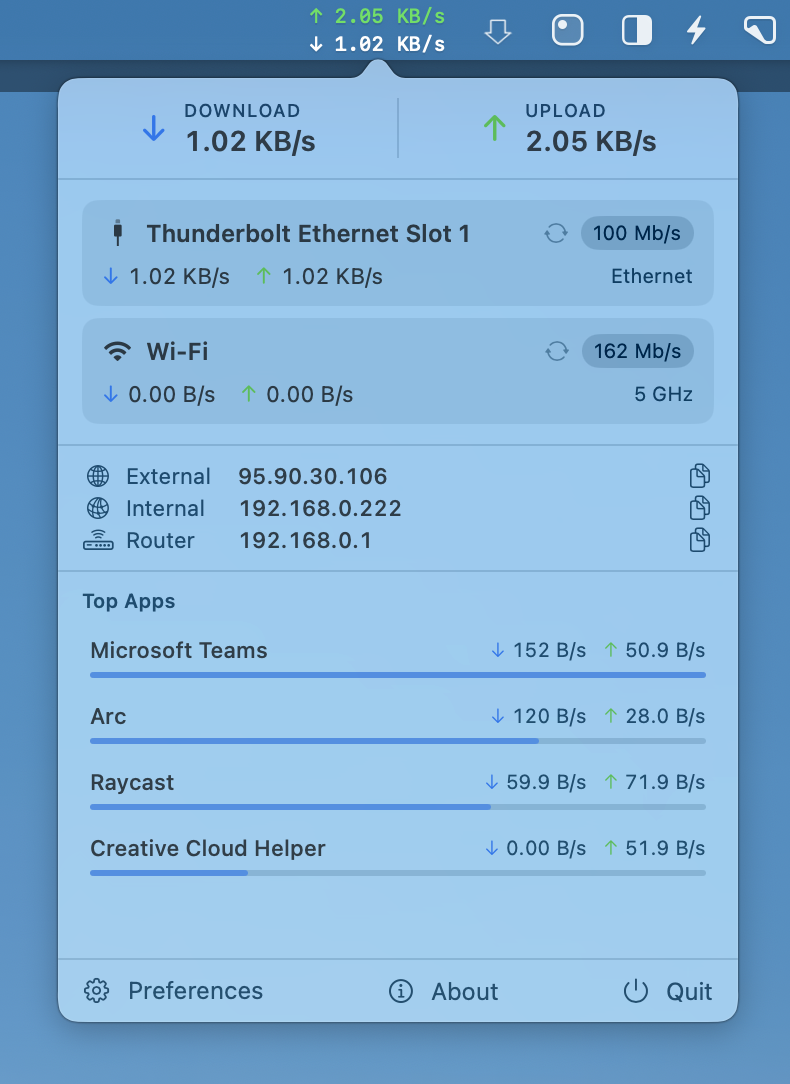Click the download arrow menu bar icon
Screen dimensions: 790x1084
pos(497,30)
